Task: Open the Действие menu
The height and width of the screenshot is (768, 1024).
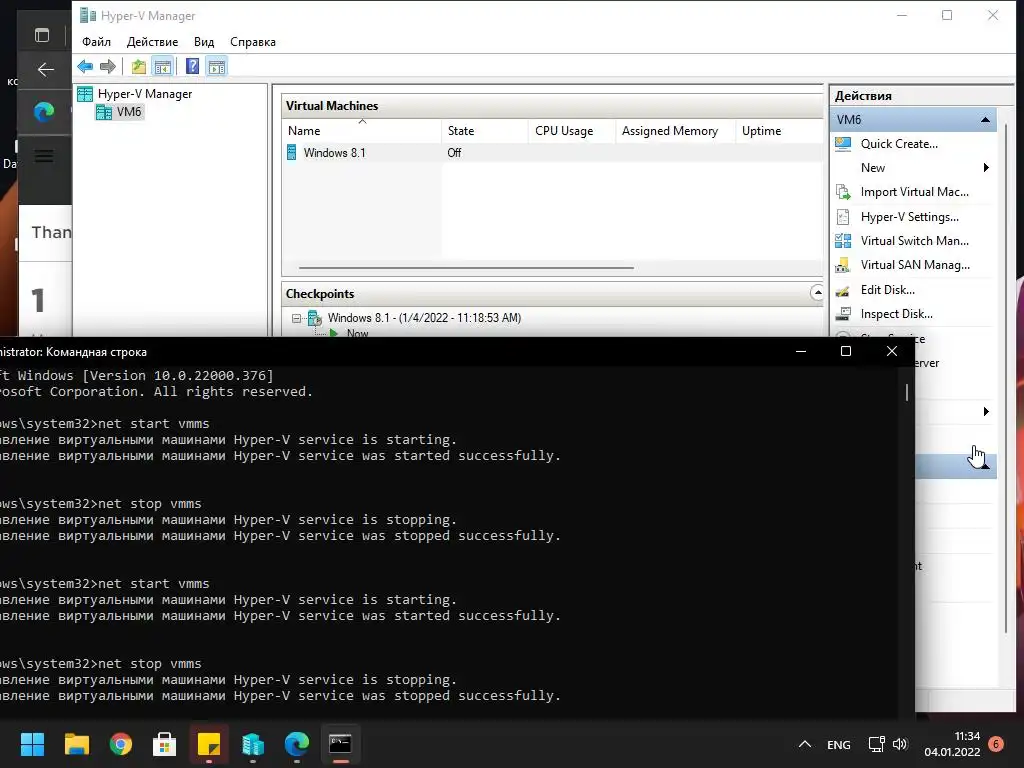Action: click(152, 42)
